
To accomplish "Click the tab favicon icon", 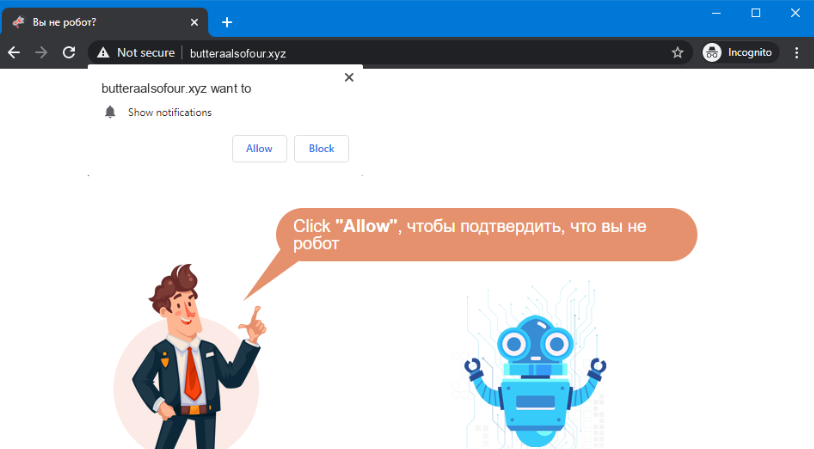I will click(19, 22).
